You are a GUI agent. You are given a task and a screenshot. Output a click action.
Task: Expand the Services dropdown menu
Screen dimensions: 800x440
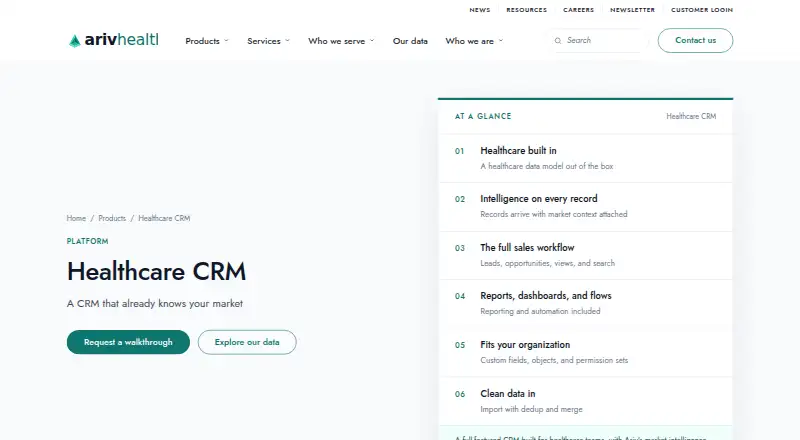268,41
